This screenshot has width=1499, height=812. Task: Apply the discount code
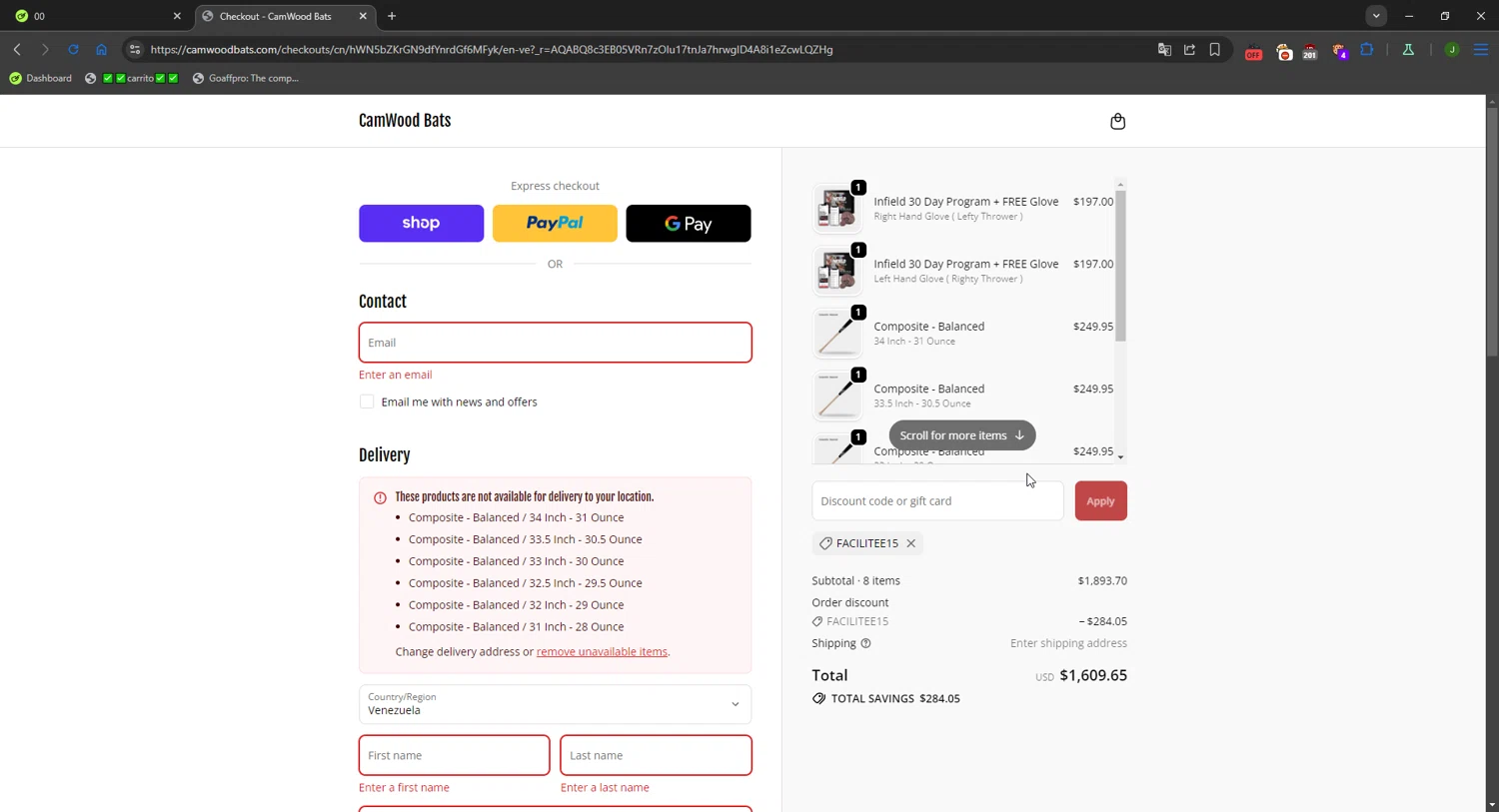click(1100, 500)
